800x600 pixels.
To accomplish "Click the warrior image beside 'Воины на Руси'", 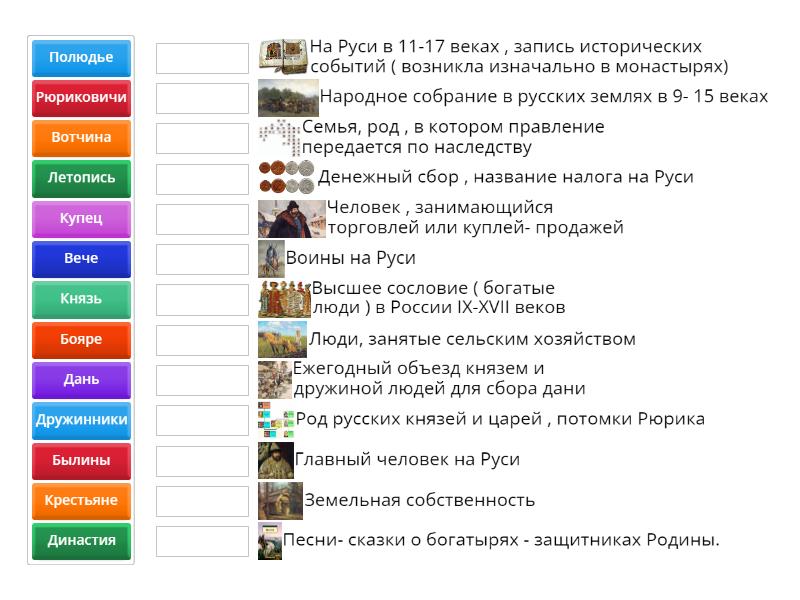I will (x=270, y=258).
